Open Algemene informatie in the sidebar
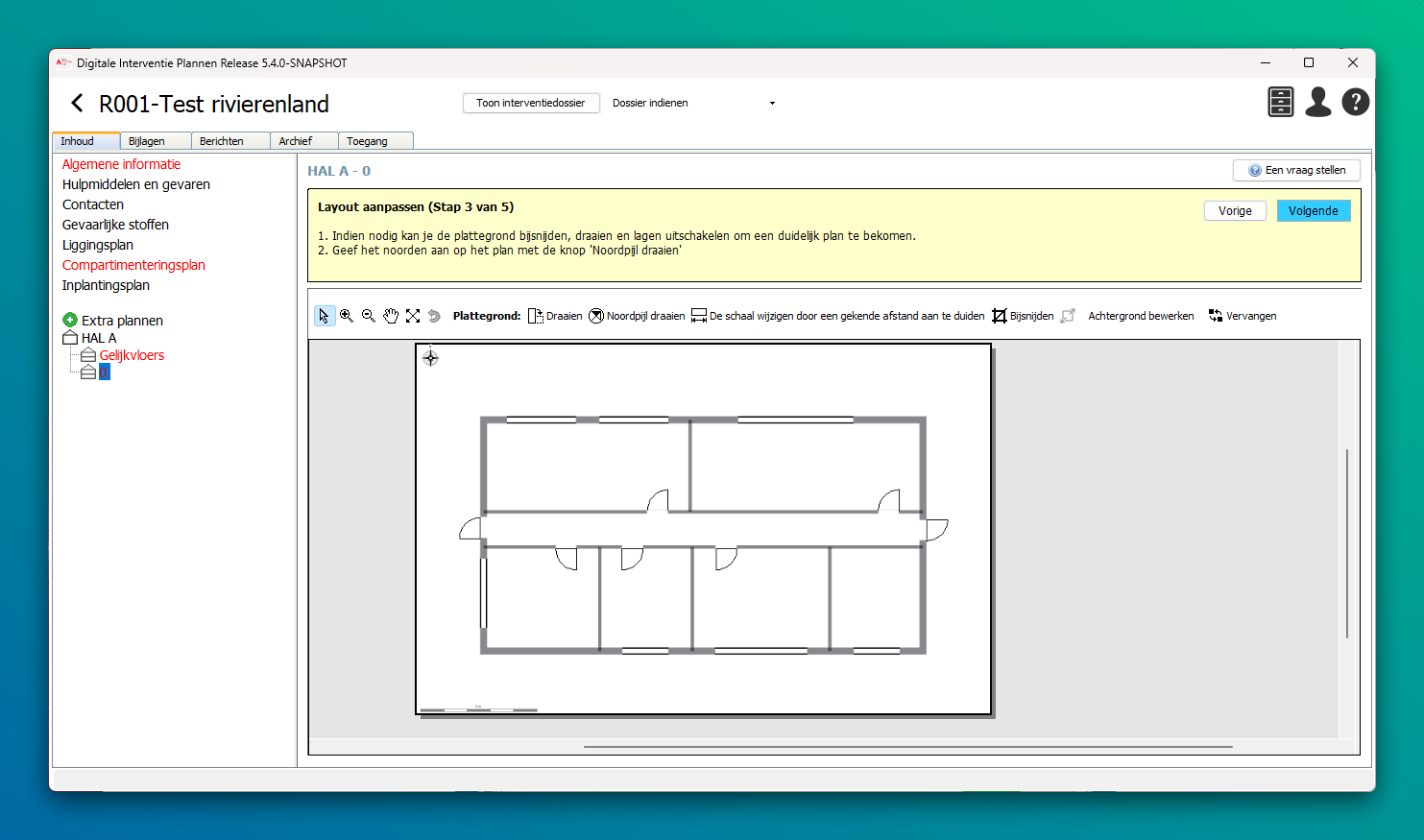The width and height of the screenshot is (1424, 840). pyautogui.click(x=121, y=164)
